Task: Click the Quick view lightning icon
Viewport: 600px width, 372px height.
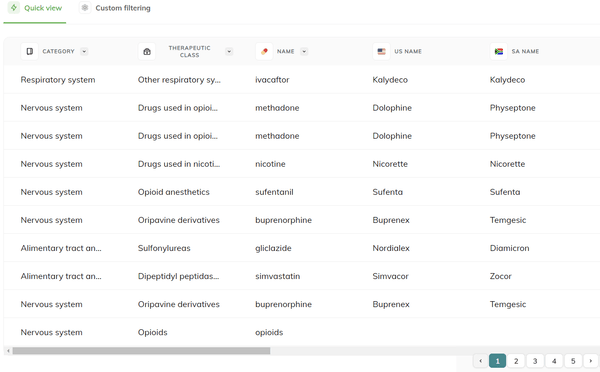Action: [14, 8]
